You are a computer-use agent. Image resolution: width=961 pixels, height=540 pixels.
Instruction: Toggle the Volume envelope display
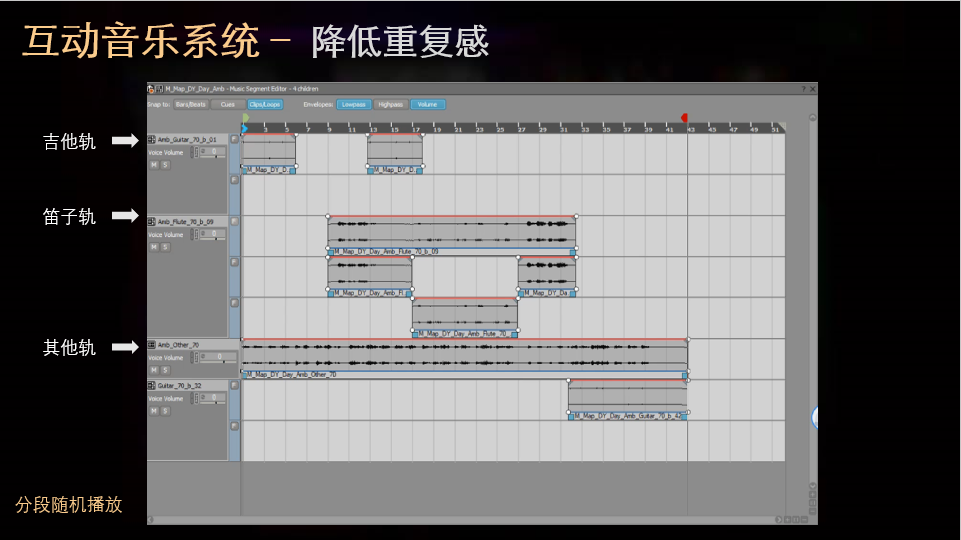pyautogui.click(x=427, y=104)
